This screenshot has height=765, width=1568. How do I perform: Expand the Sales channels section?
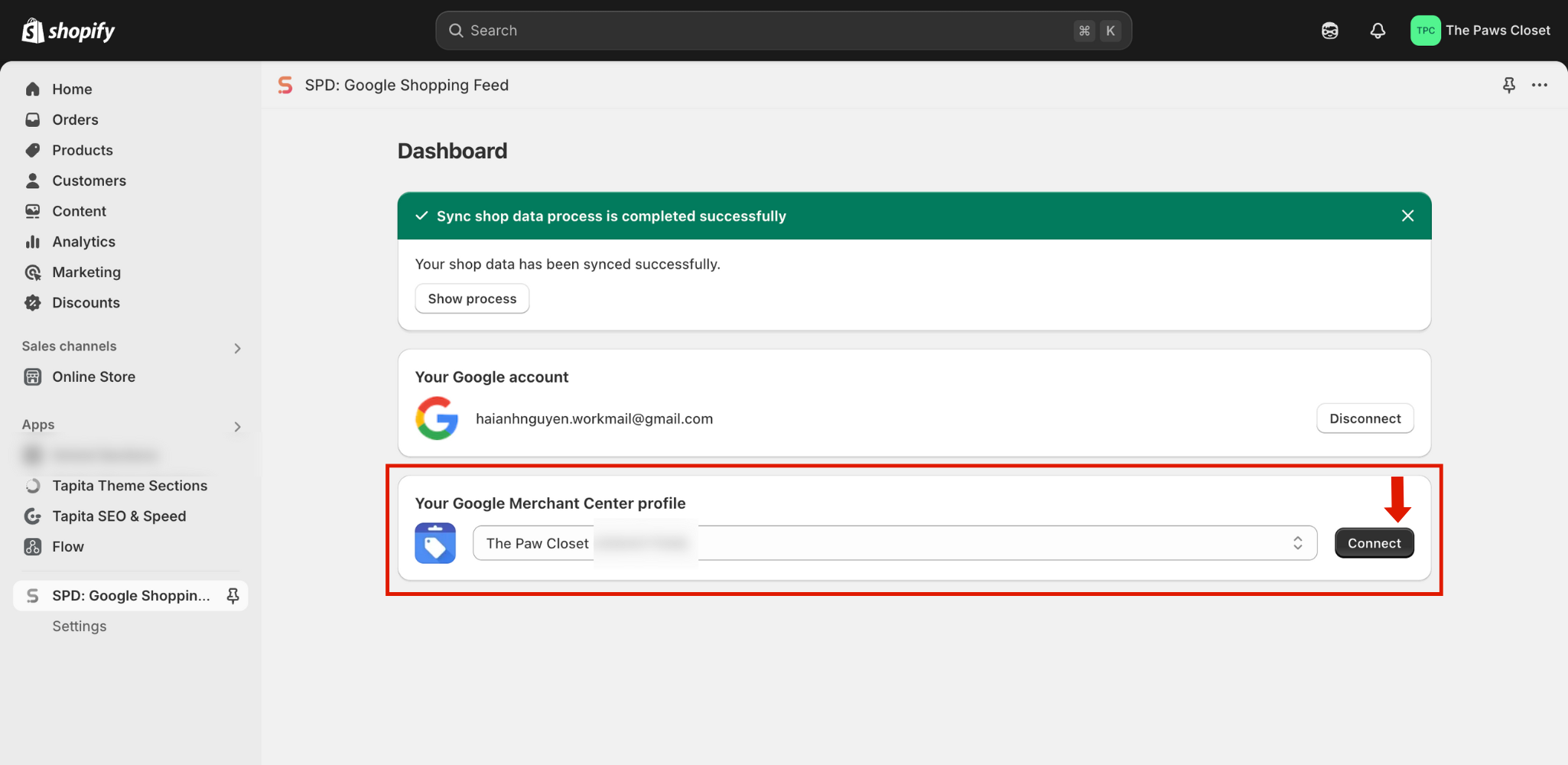point(237,348)
